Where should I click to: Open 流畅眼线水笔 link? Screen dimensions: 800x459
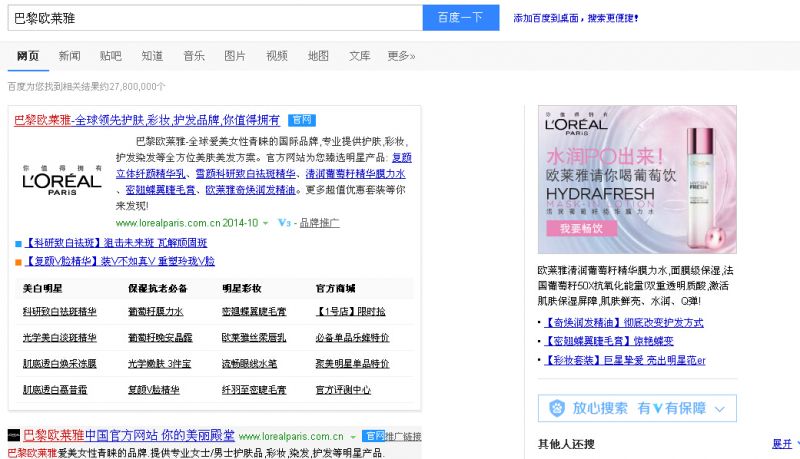[249, 364]
